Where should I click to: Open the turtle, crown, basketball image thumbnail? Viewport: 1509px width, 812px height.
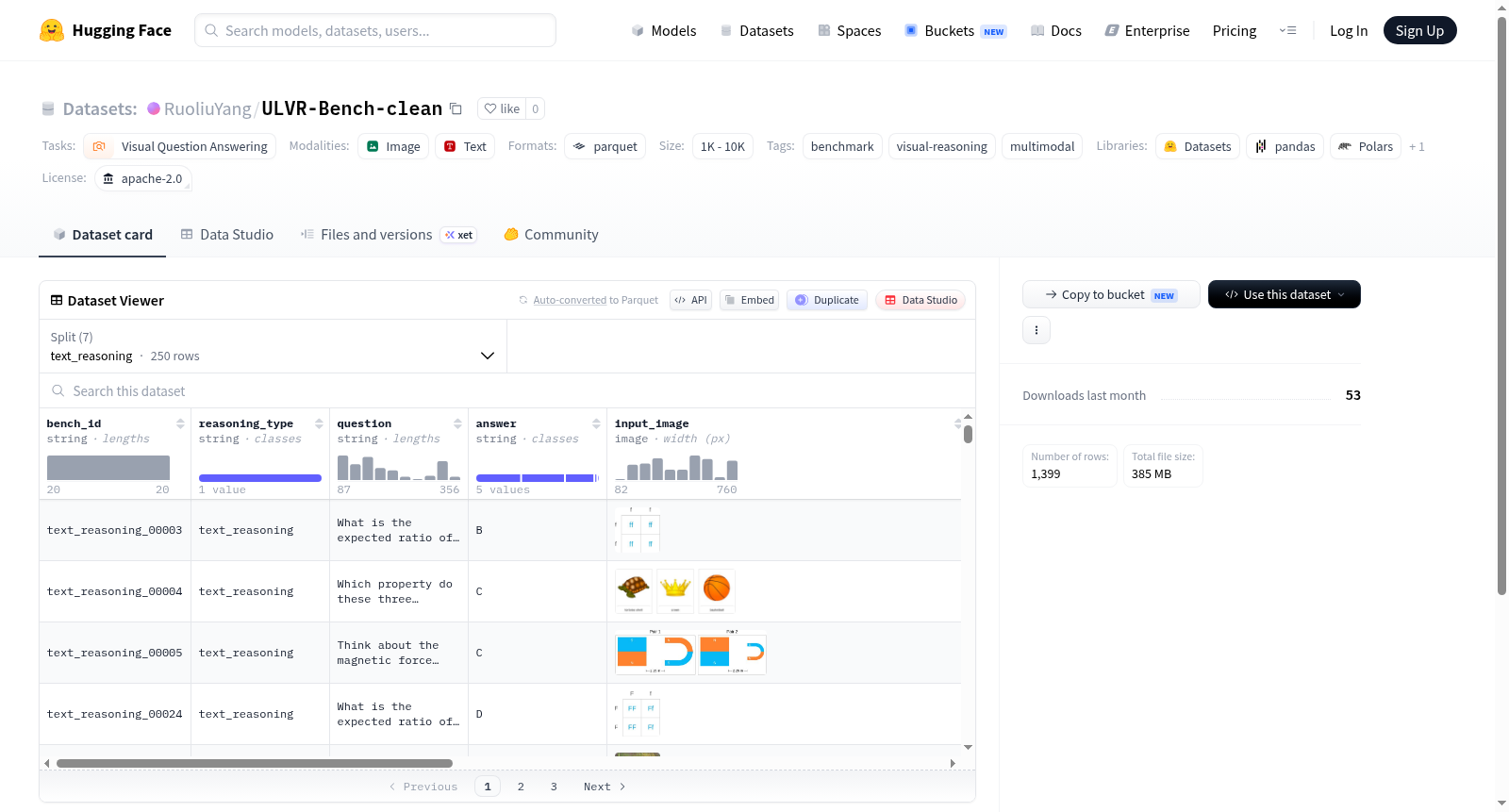[675, 591]
